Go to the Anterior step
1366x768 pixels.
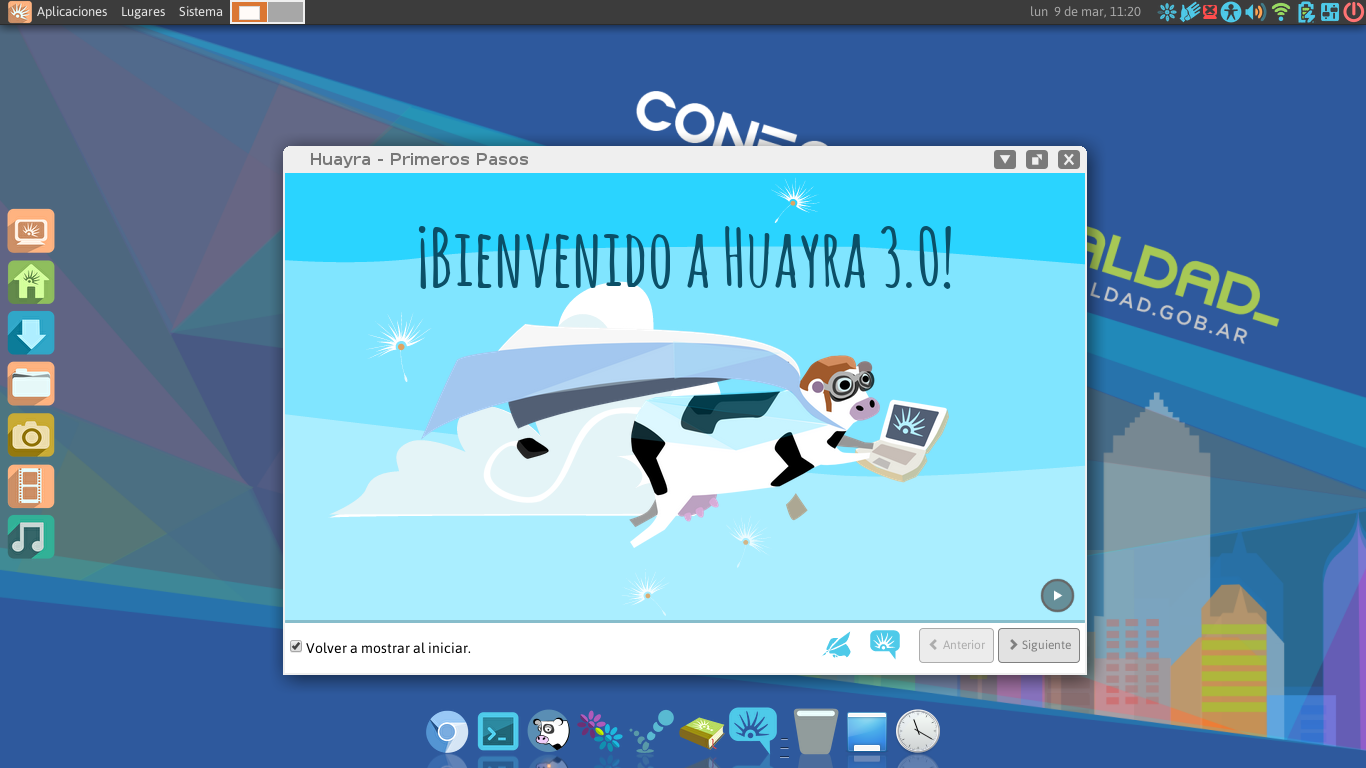[x=956, y=645]
